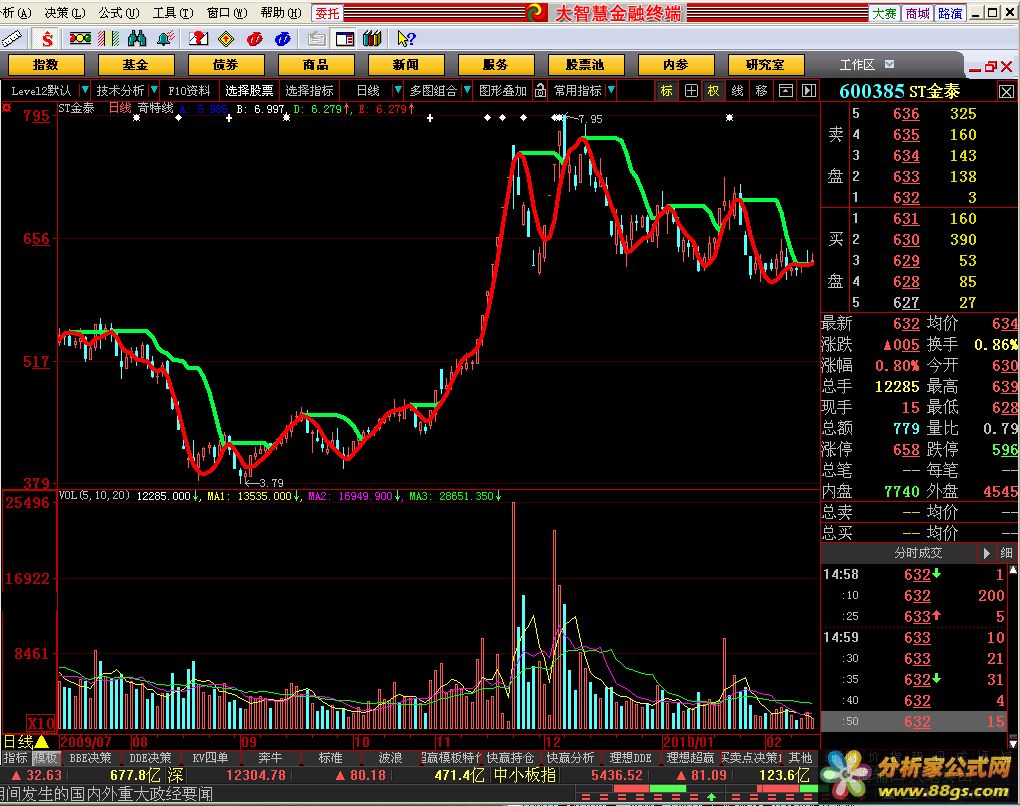
Task: Click the 日线 yellow triangle at bottom left
Action: [42, 742]
